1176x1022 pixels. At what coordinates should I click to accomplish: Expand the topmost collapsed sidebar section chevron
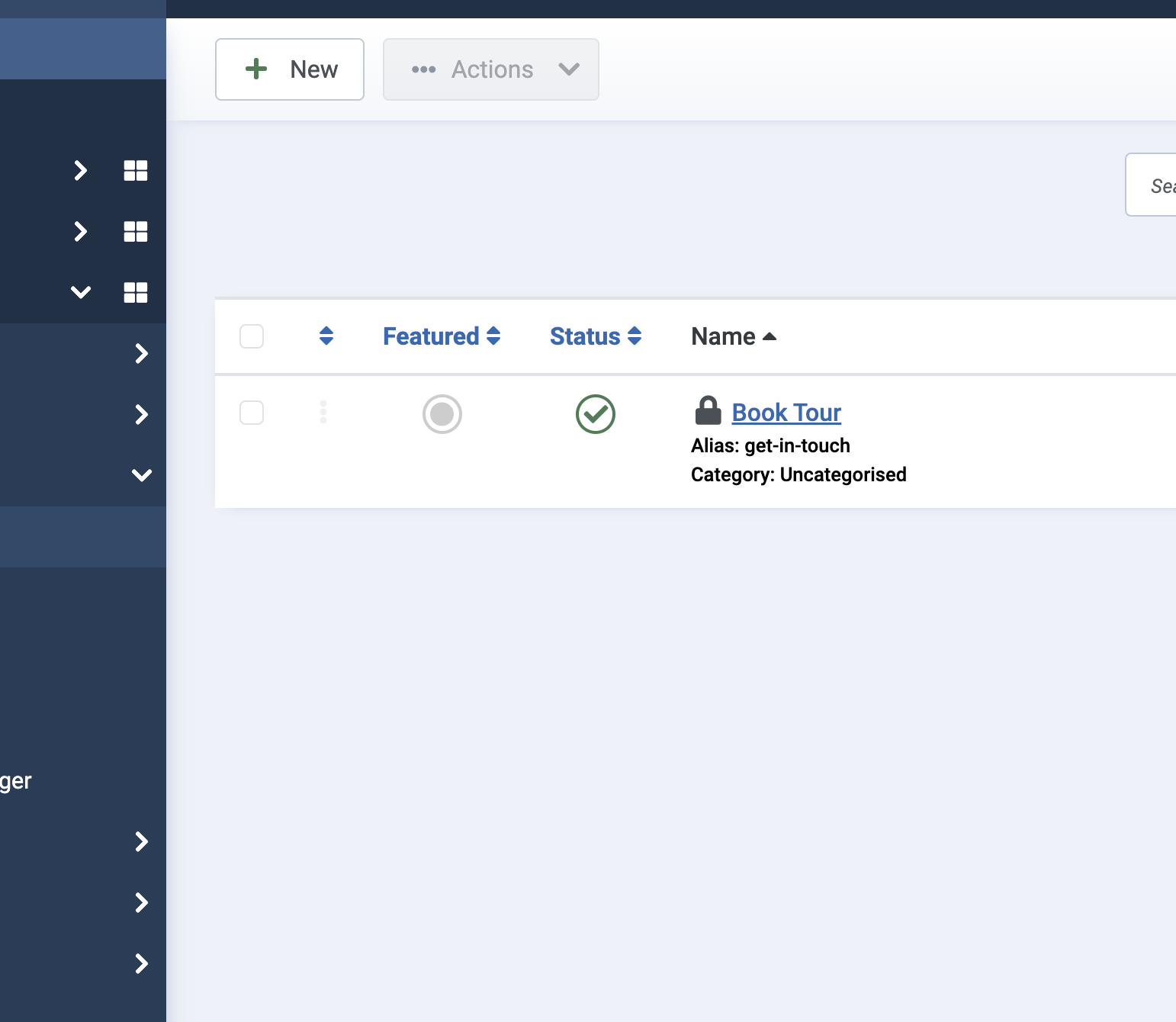tap(81, 170)
